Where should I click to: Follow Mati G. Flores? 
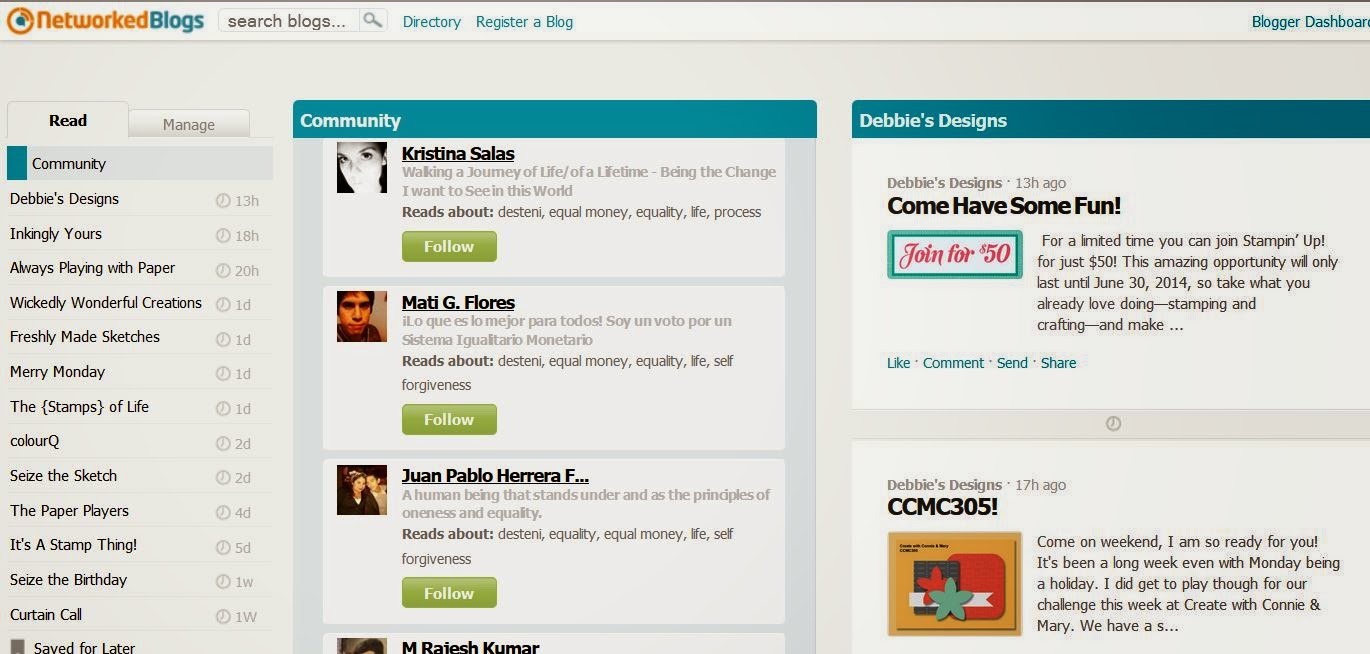tap(449, 419)
